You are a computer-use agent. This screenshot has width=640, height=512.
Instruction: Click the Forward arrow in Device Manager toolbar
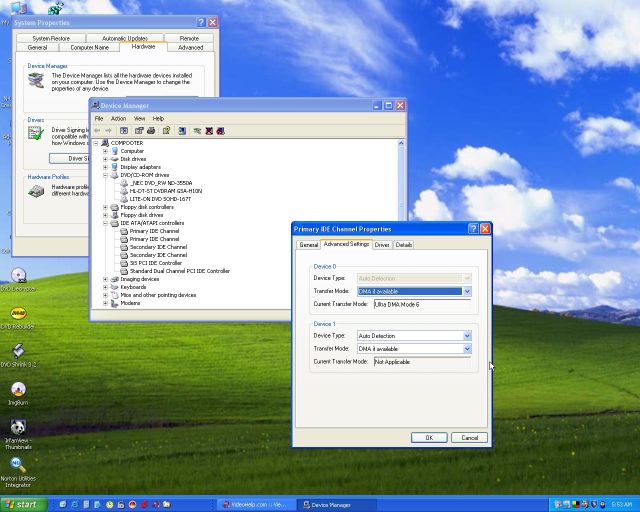pos(108,131)
